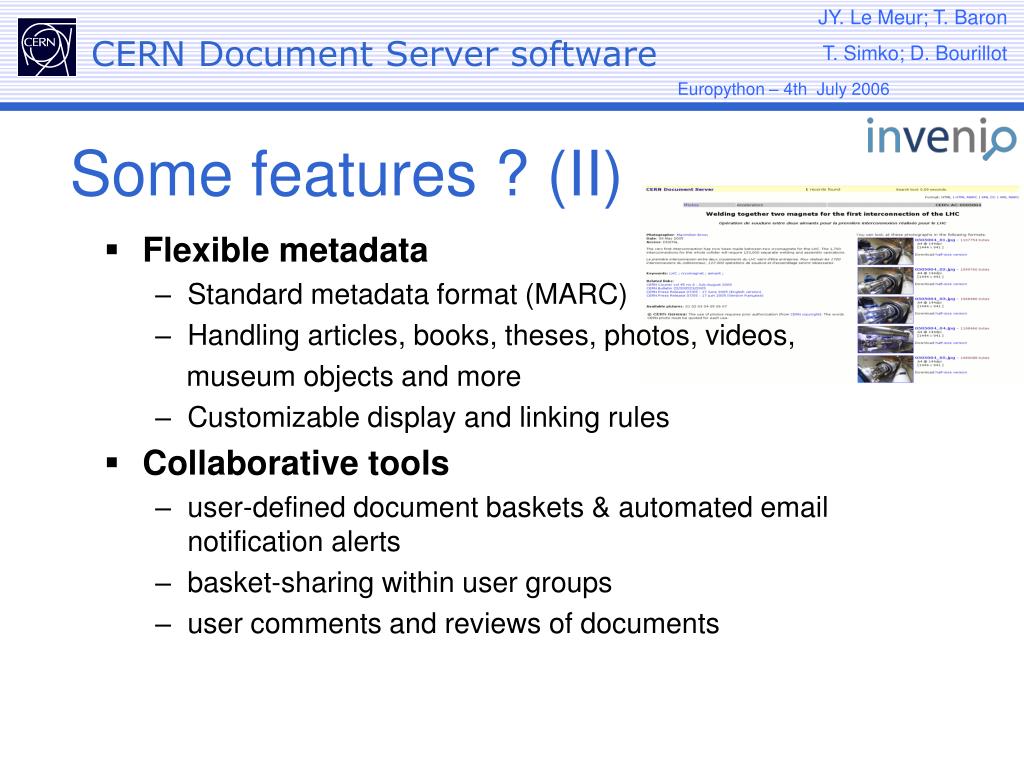Viewport: 1024px width, 768px height.
Task: Select the "Handling articles, books, theses" line
Action: point(491,336)
